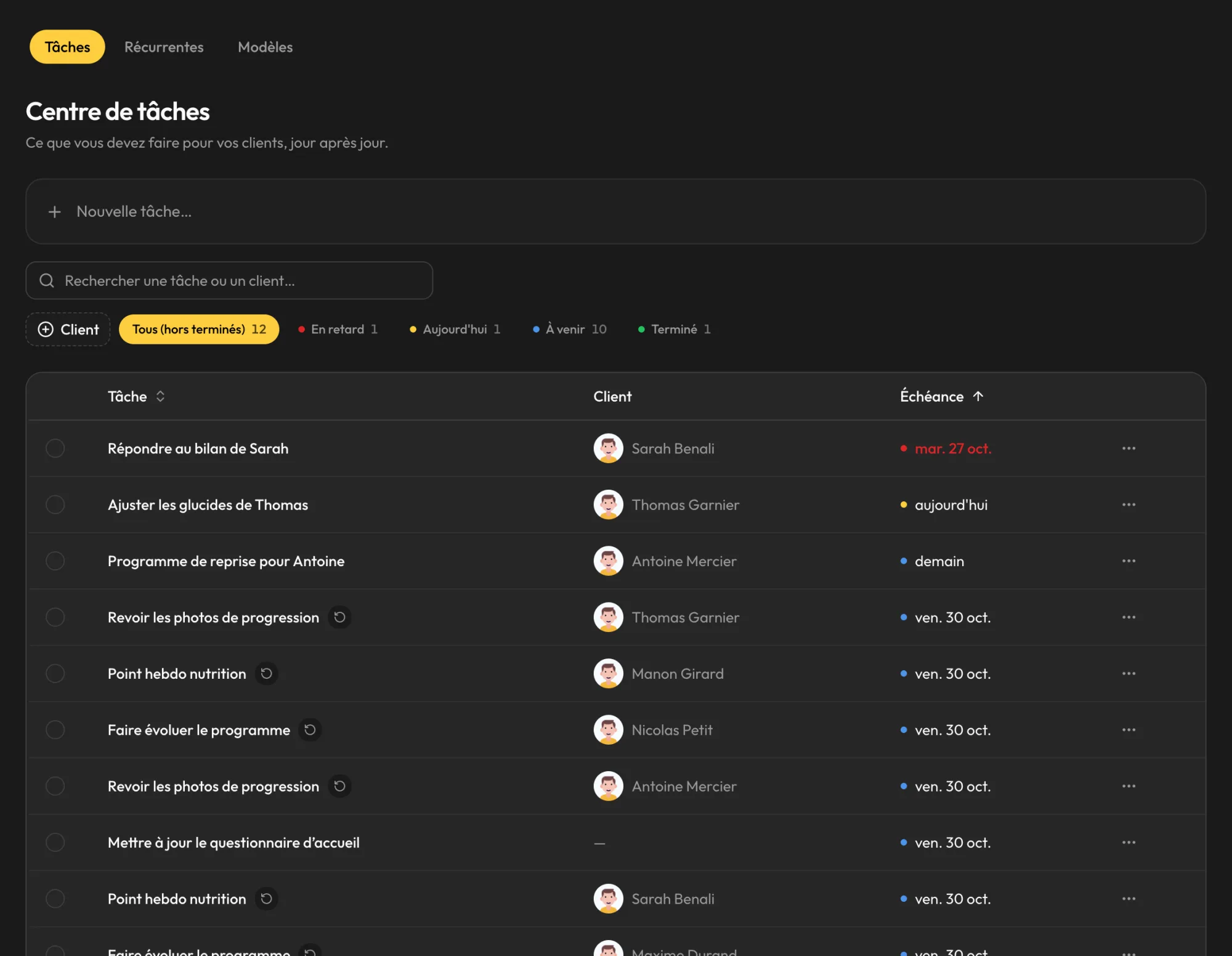Mark Répondre au bilan de Sarah as done
The width and height of the screenshot is (1232, 956).
point(55,448)
